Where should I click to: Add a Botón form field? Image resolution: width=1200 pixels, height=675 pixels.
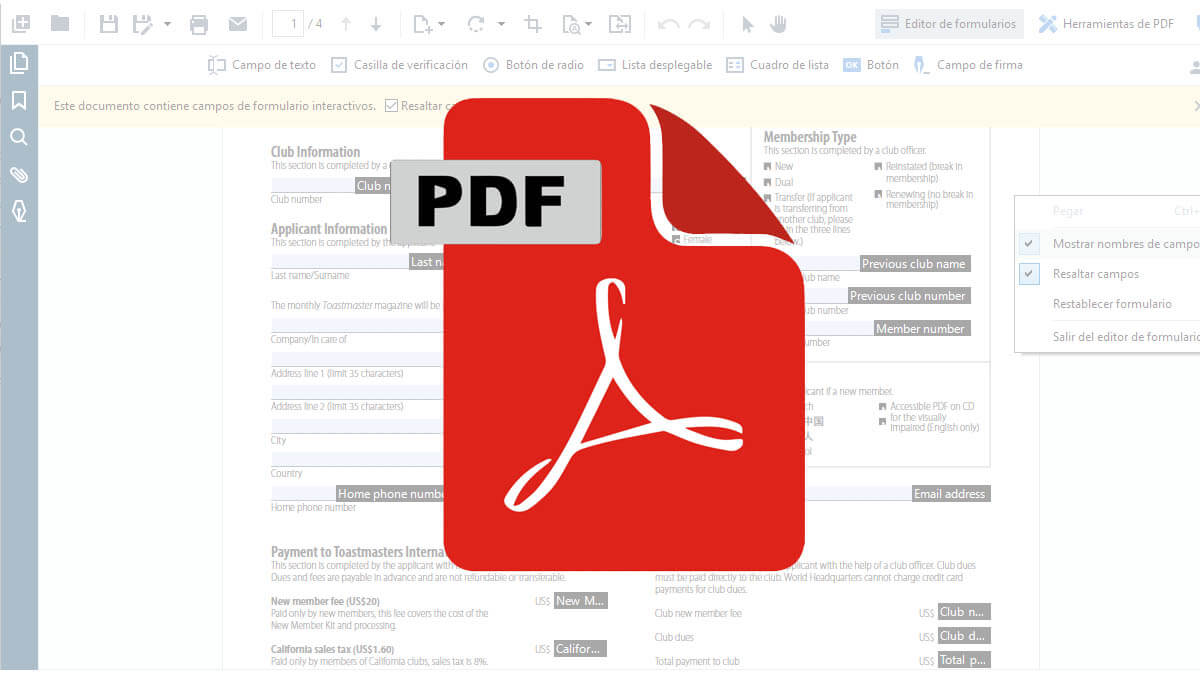click(x=871, y=65)
